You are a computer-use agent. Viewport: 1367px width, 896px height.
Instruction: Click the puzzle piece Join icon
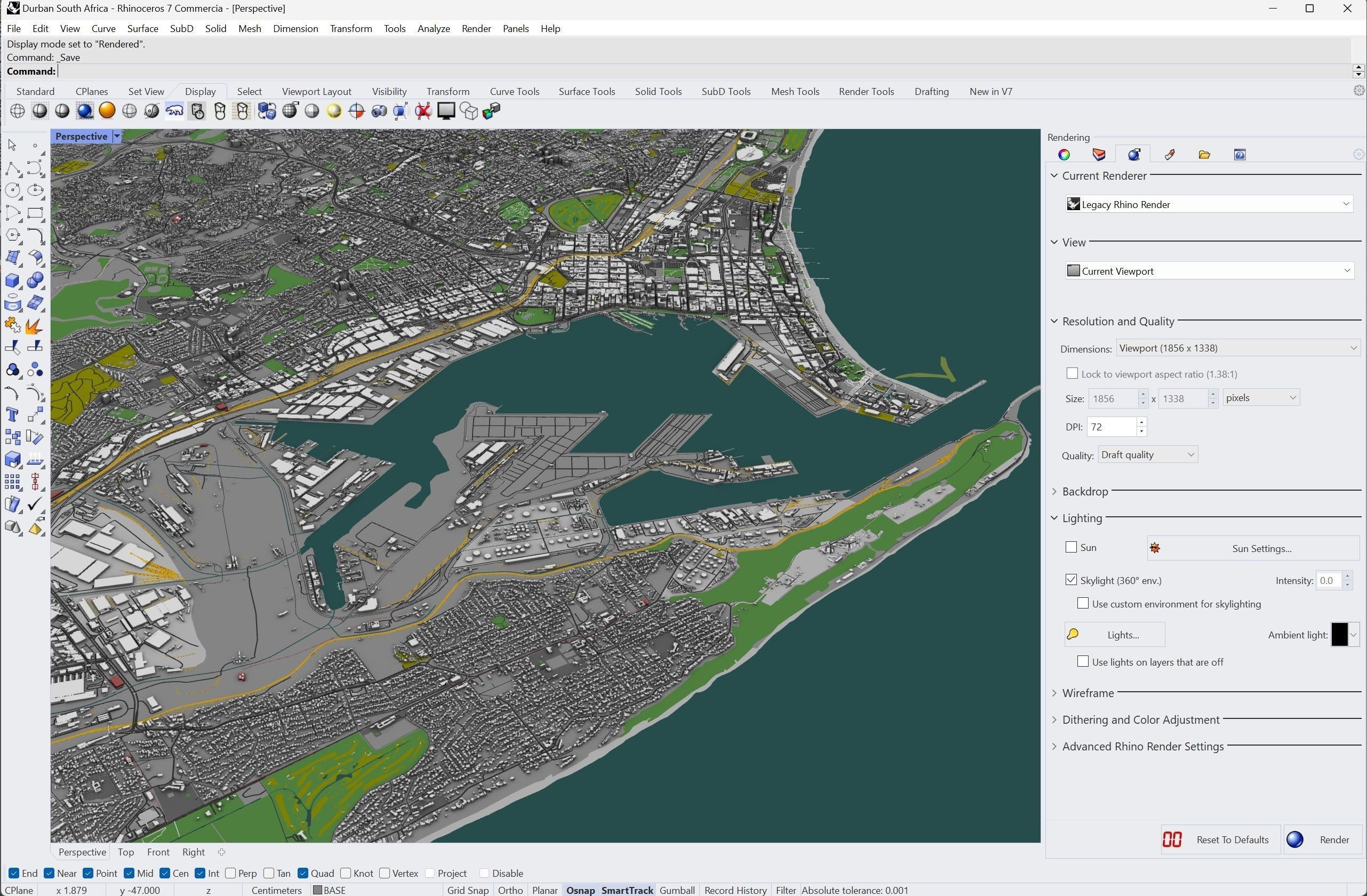[x=13, y=326]
